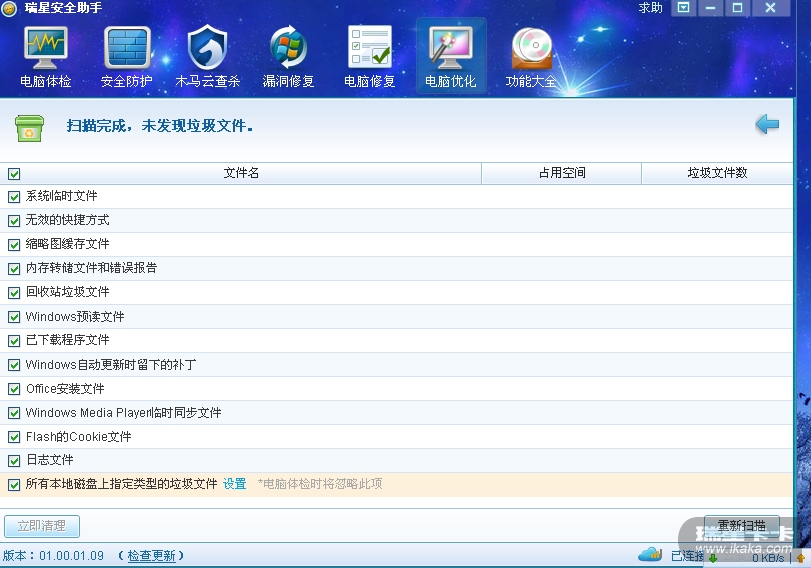Uncheck the 回收站垃圾文件 checkbox
The width and height of the screenshot is (811, 568).
[14, 293]
